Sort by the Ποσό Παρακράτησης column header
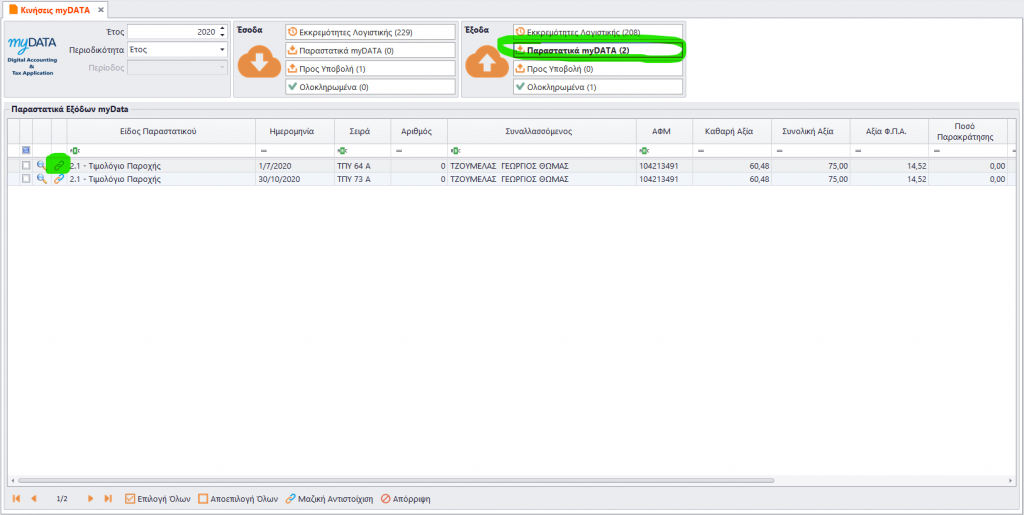The width and height of the screenshot is (1024, 515). [968, 131]
